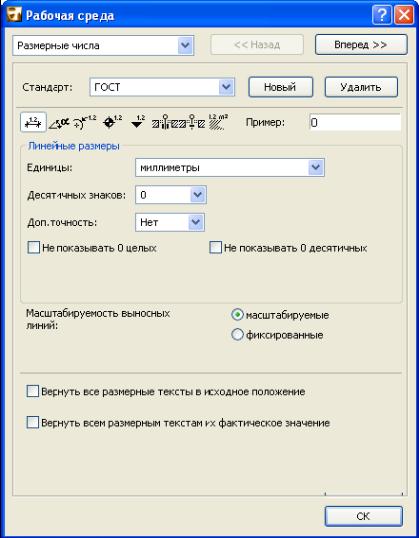Image resolution: width=419 pixels, height=538 pixels.
Task: Click the ArchiCAD icon in the title bar
Action: coord(14,16)
